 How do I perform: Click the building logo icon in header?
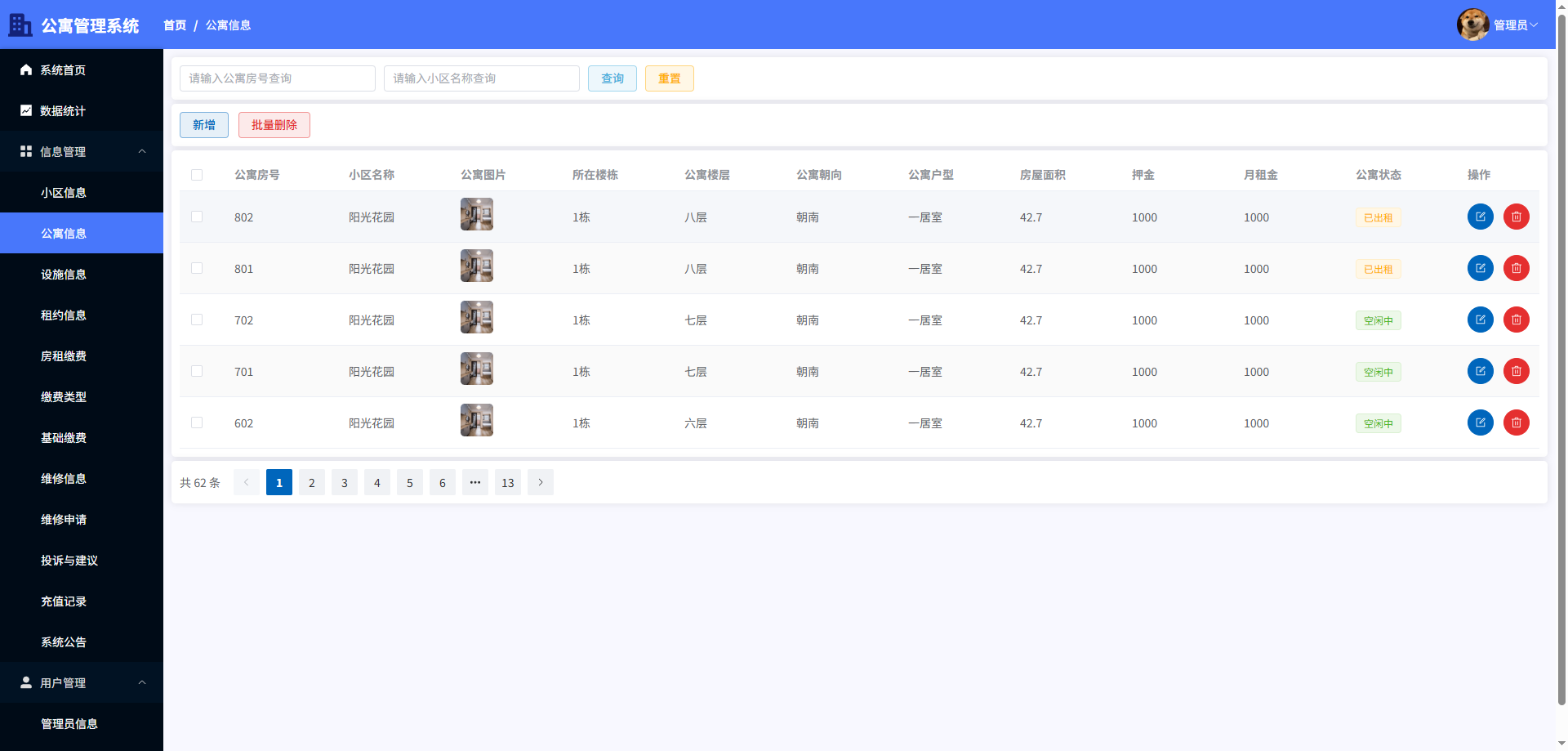tap(20, 25)
